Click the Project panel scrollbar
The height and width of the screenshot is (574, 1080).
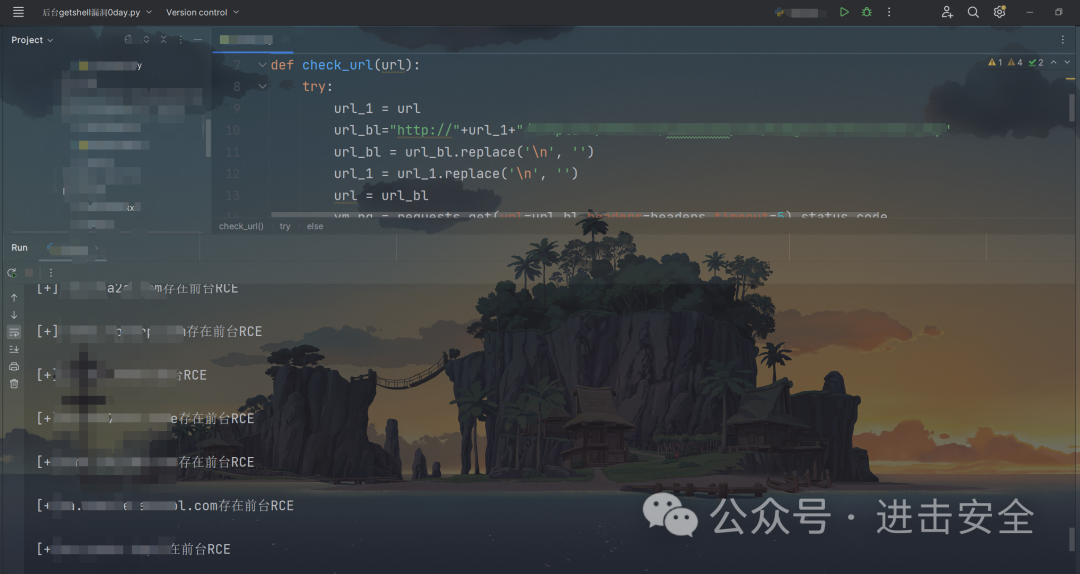click(208, 138)
